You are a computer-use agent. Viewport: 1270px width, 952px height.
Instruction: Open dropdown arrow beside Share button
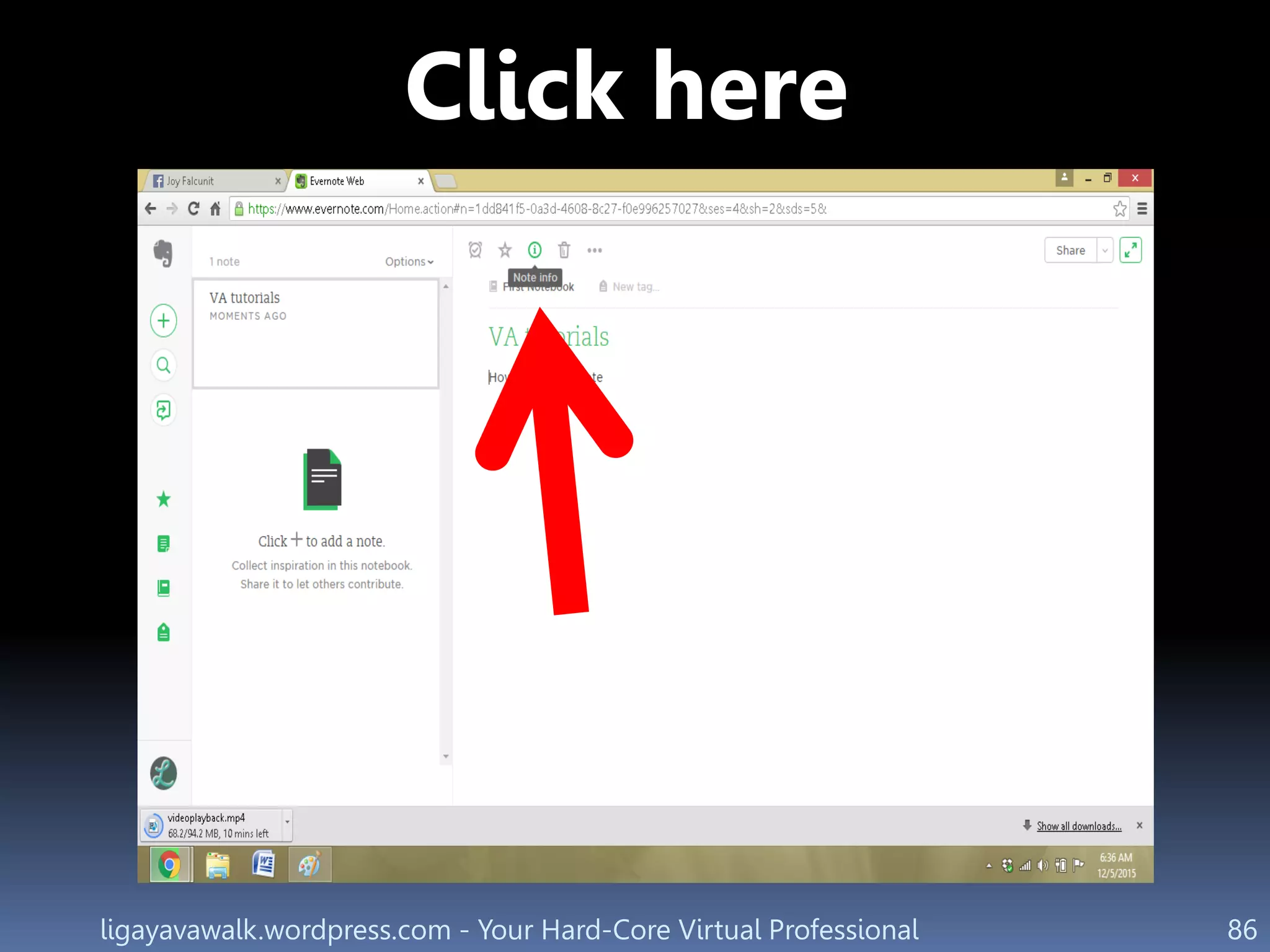[1105, 250]
